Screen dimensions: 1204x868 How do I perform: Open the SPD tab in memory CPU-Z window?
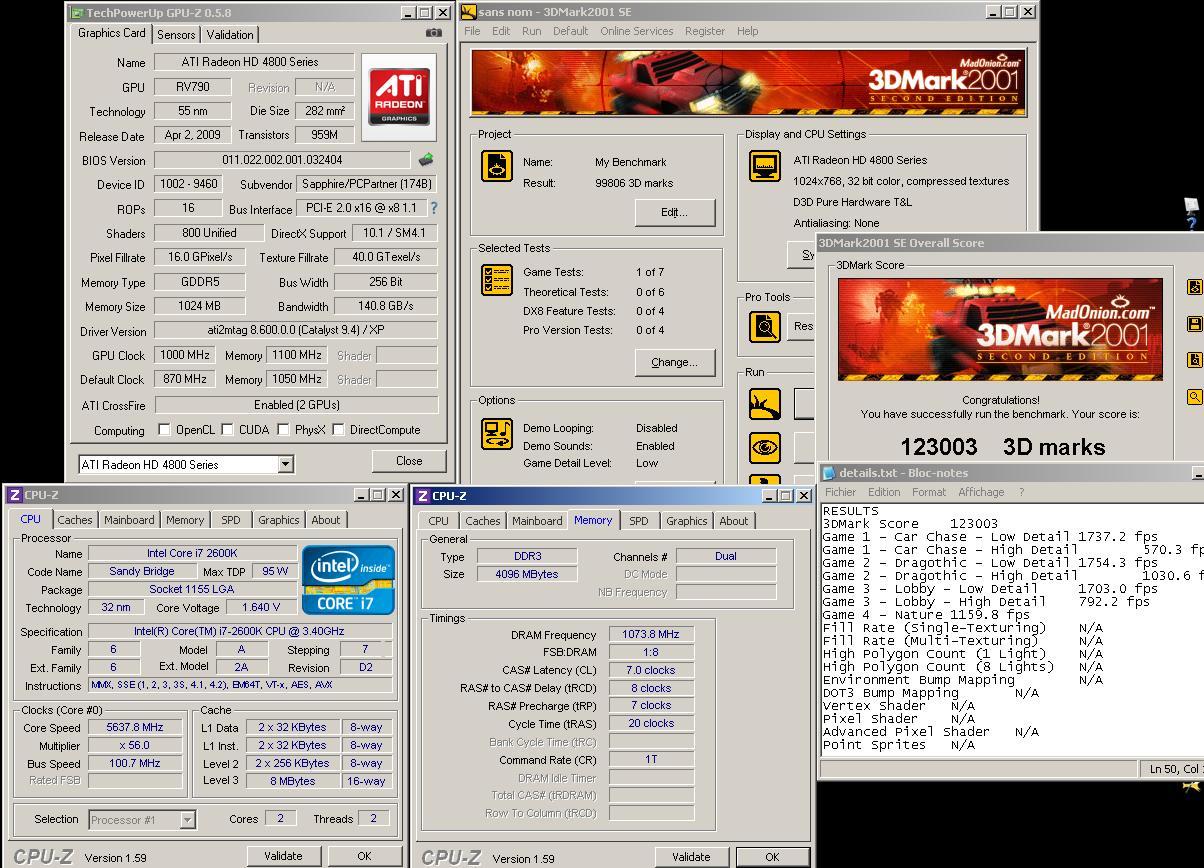point(638,521)
